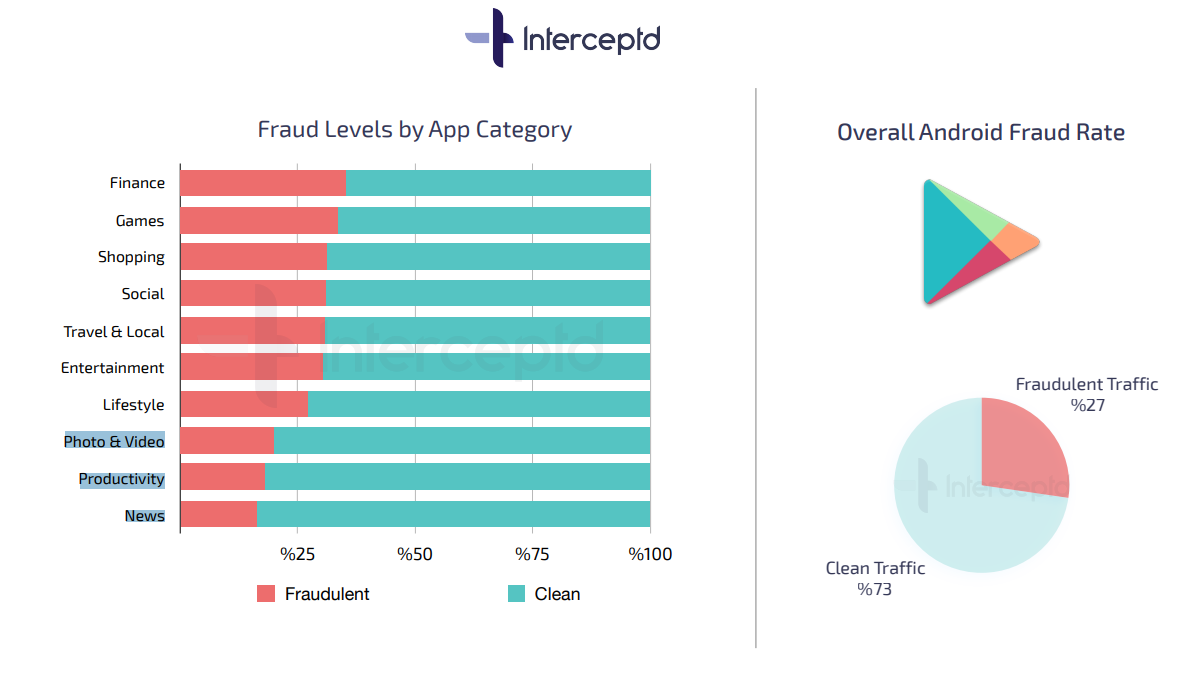
Task: Select the highlighted Photo & Video label
Action: (x=114, y=441)
